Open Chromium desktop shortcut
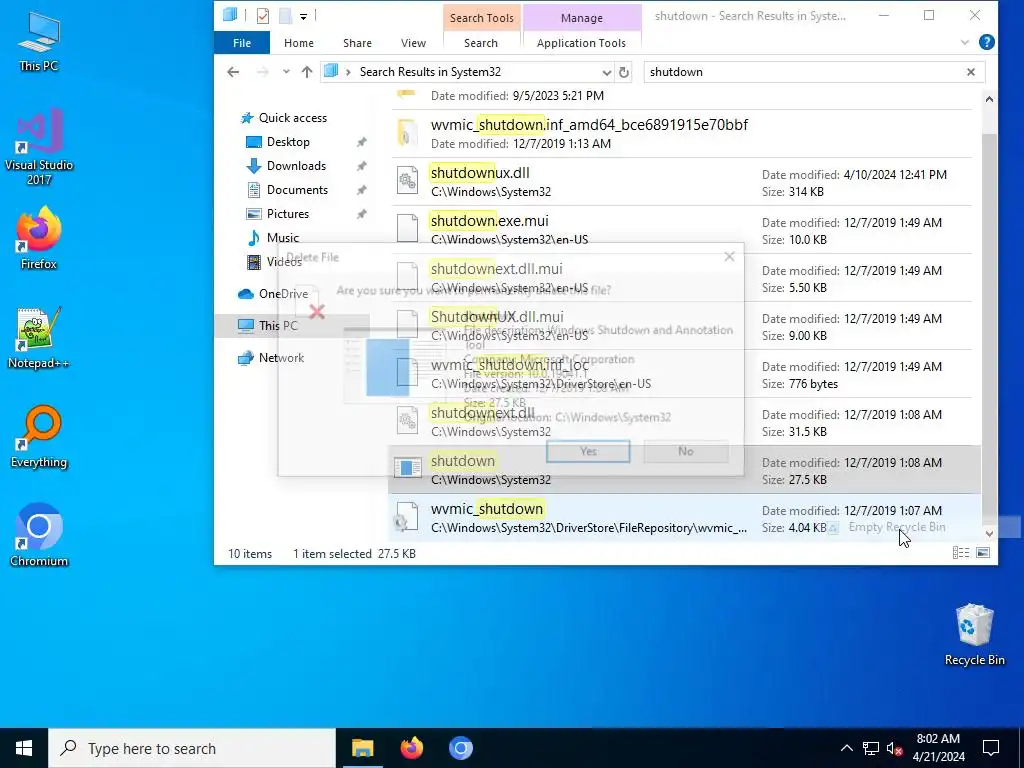 click(39, 536)
